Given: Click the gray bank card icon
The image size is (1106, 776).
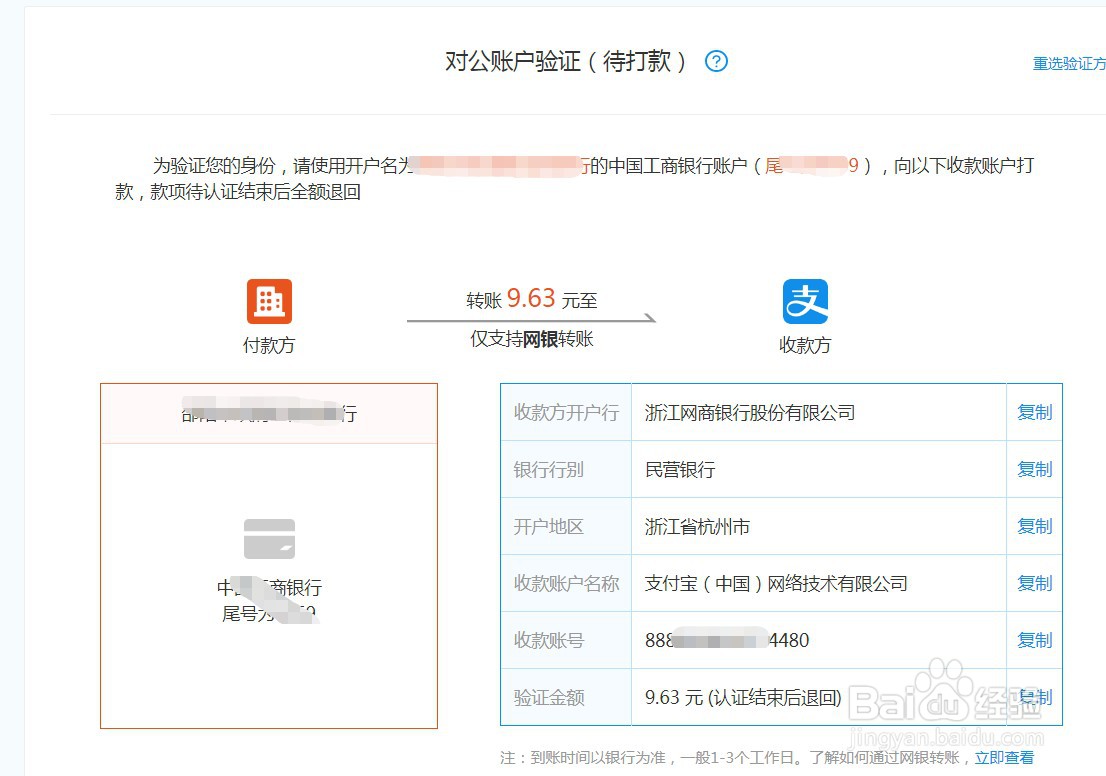Looking at the screenshot, I should click(269, 539).
